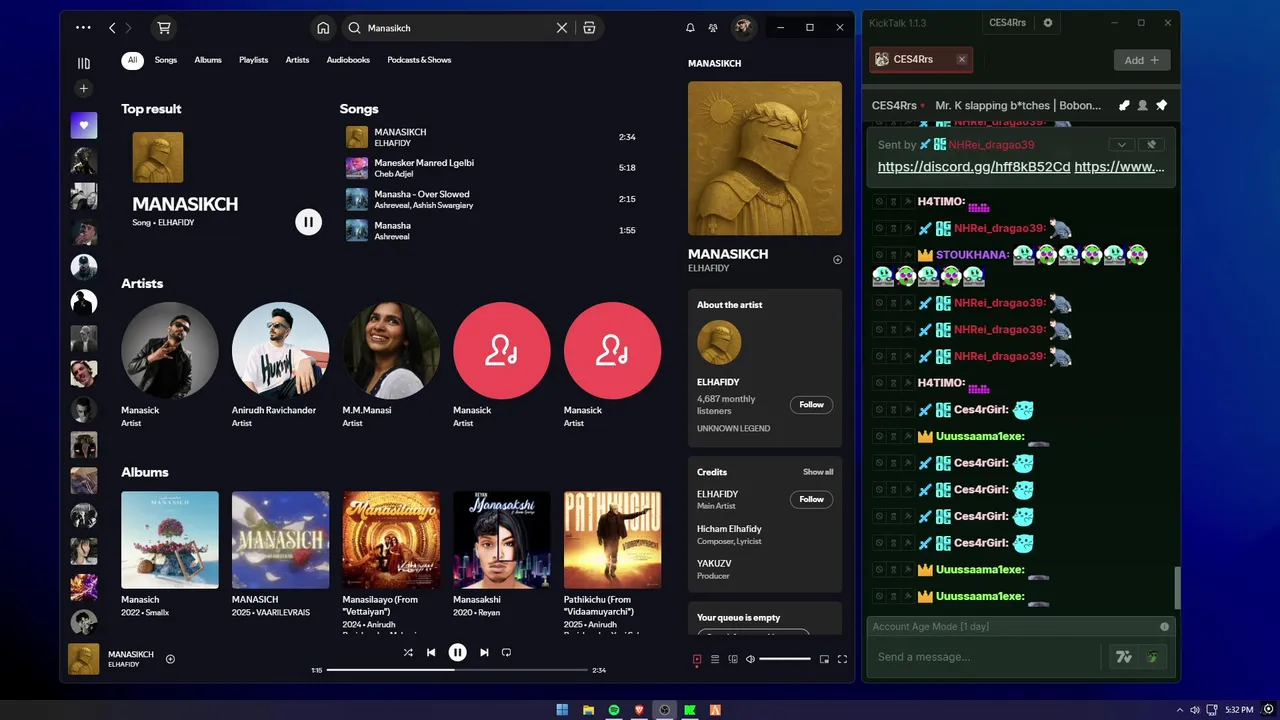Open the Manasakshi album by Reyan
The width and height of the screenshot is (1280, 720).
(502, 554)
